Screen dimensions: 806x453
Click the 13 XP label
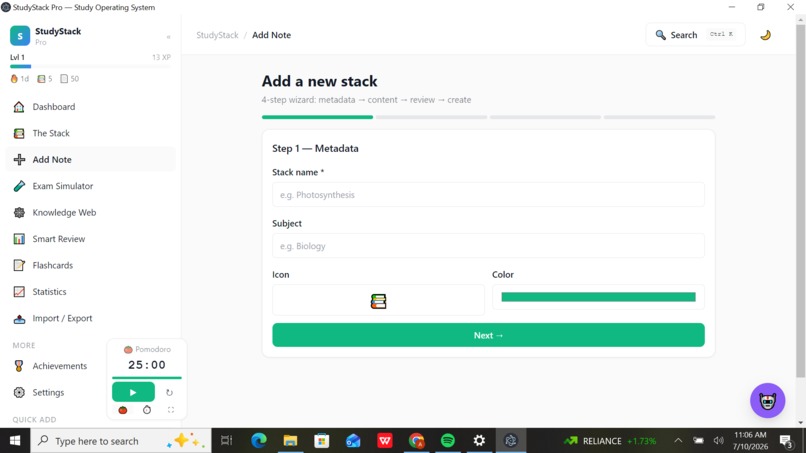coord(161,57)
